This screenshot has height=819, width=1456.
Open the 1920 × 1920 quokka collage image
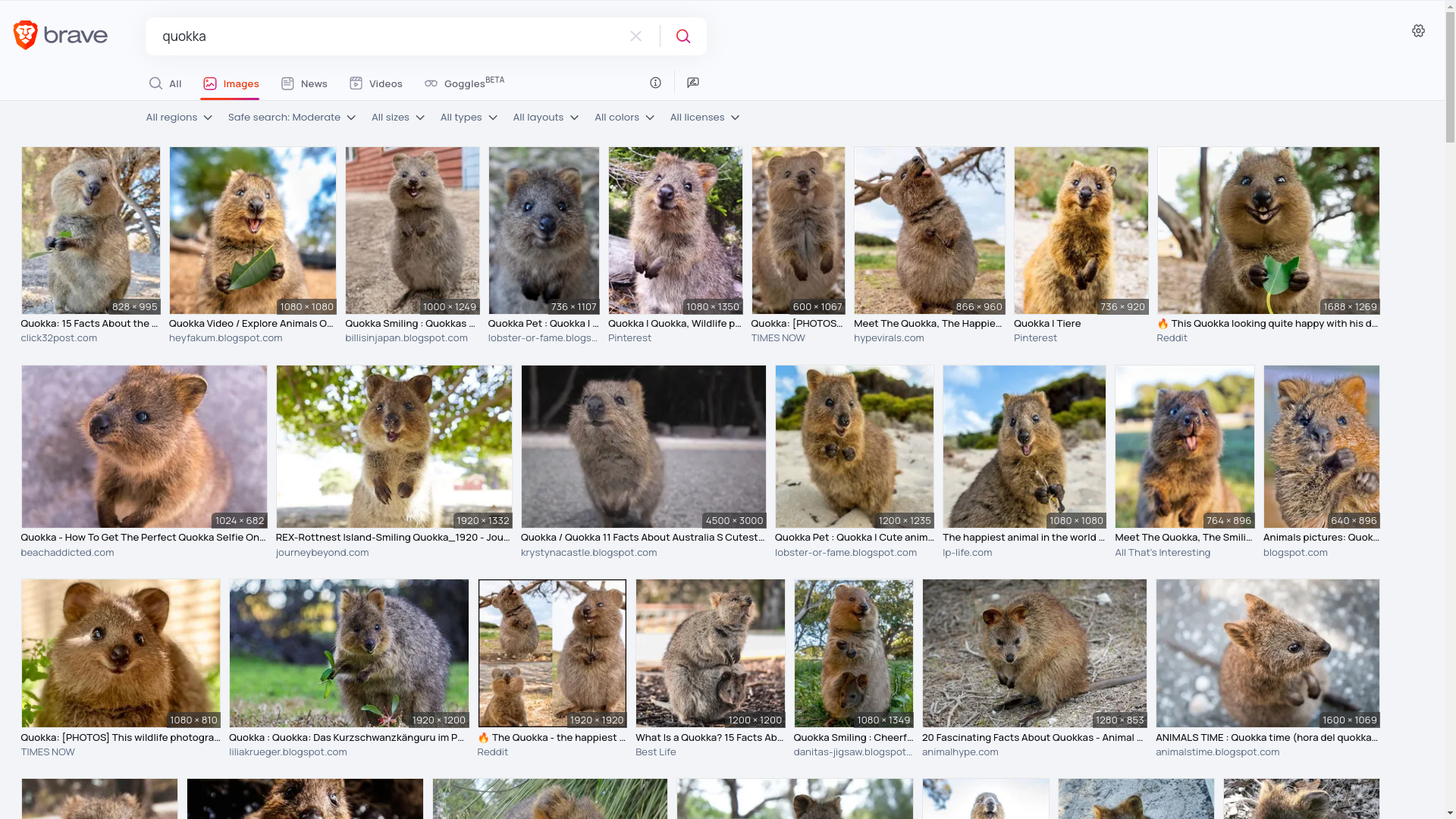pos(552,654)
